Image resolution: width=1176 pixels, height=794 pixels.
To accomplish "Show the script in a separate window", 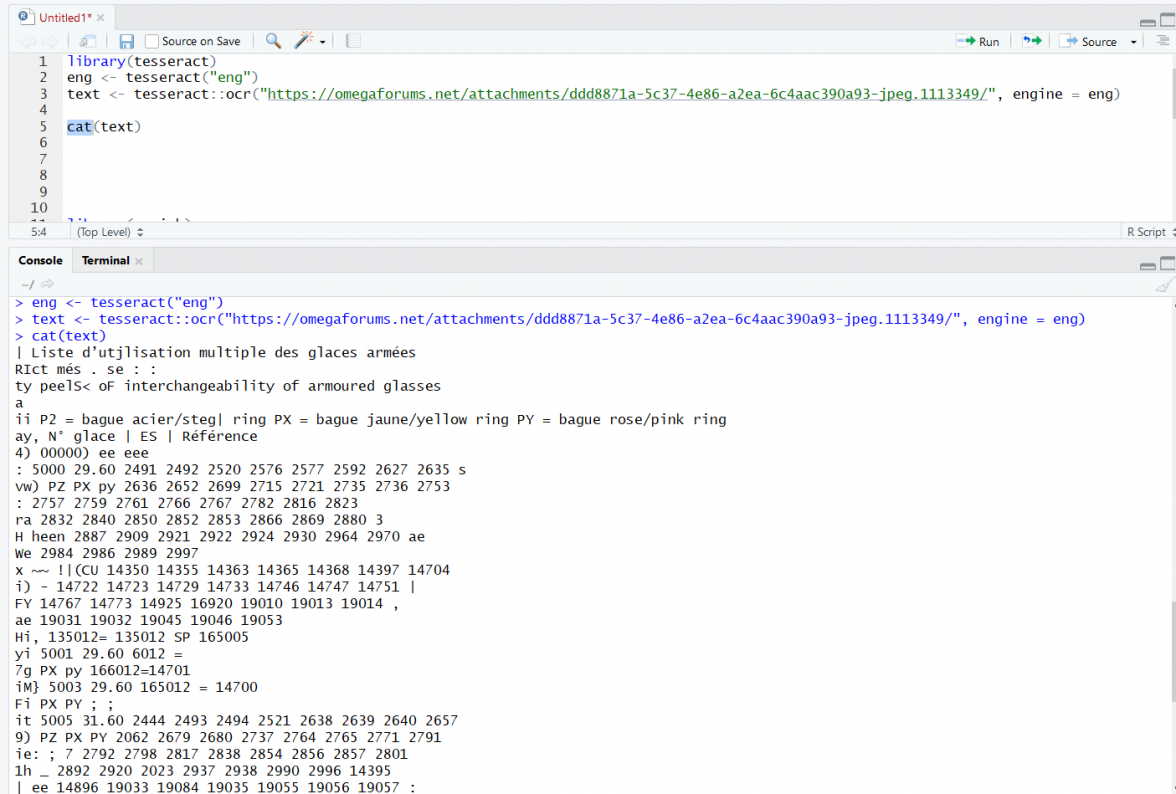I will pyautogui.click(x=88, y=40).
